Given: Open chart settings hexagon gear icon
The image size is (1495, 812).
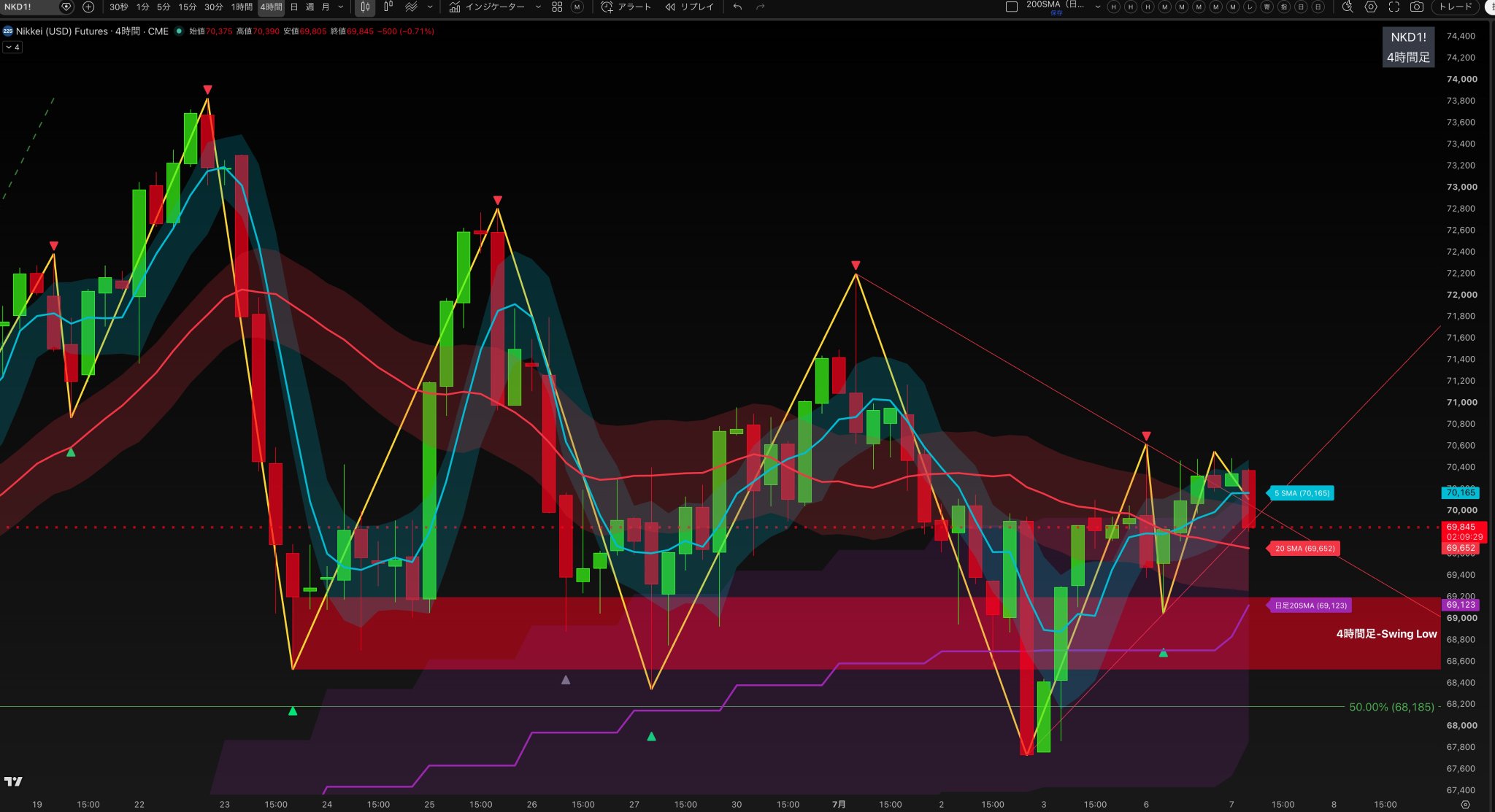Looking at the screenshot, I should [x=1371, y=7].
